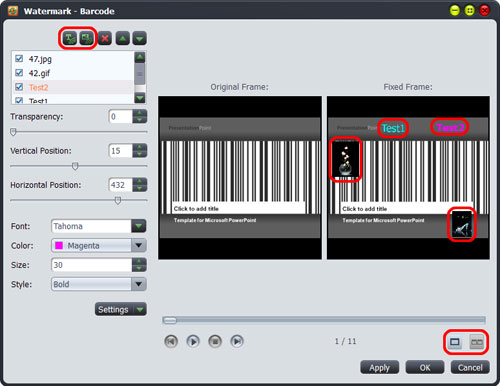
Task: Click the Transparency slider handle
Action: [13, 132]
